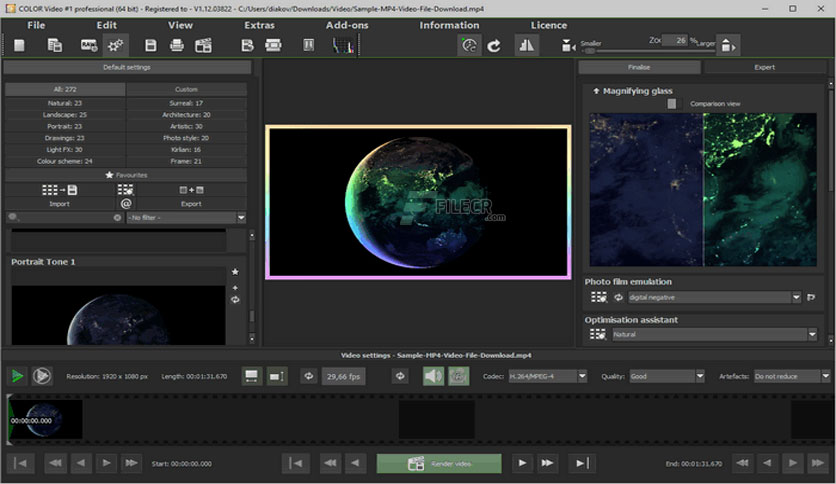Show the histogram toolbar icon
Viewport: 836px width, 484px height.
click(x=343, y=45)
